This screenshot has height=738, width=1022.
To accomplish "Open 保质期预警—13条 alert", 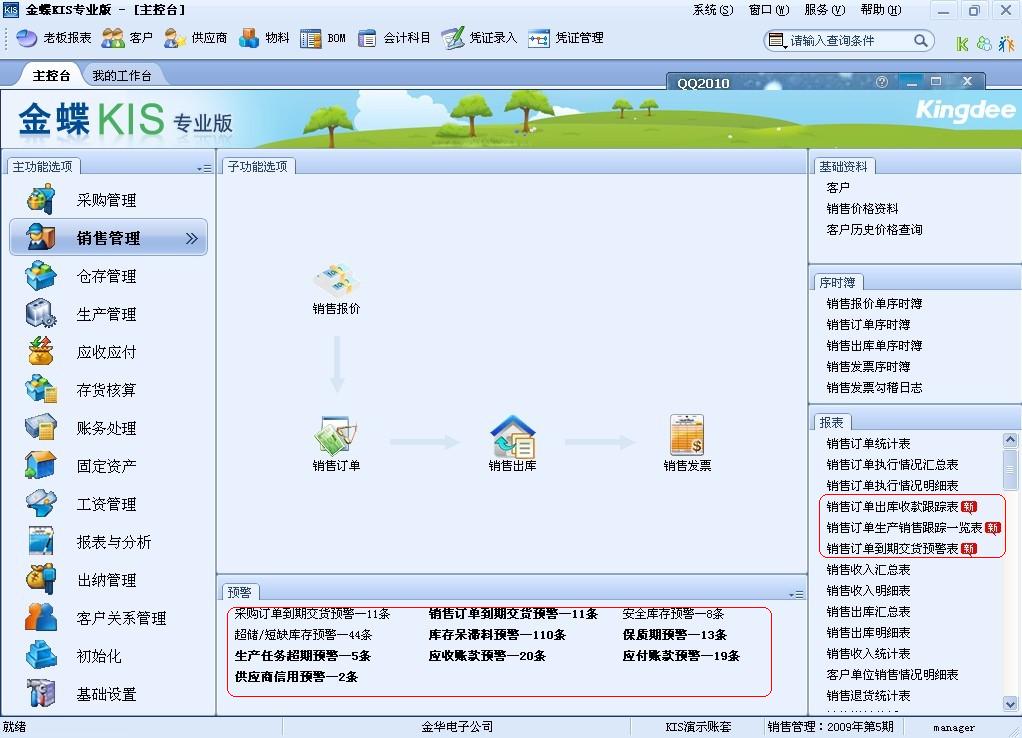I will pyautogui.click(x=675, y=634).
